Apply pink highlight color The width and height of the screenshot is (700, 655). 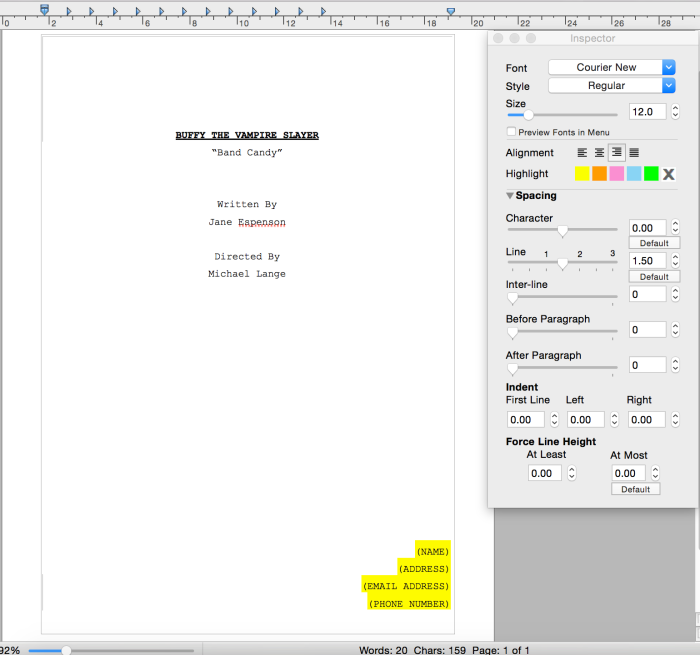tap(617, 174)
